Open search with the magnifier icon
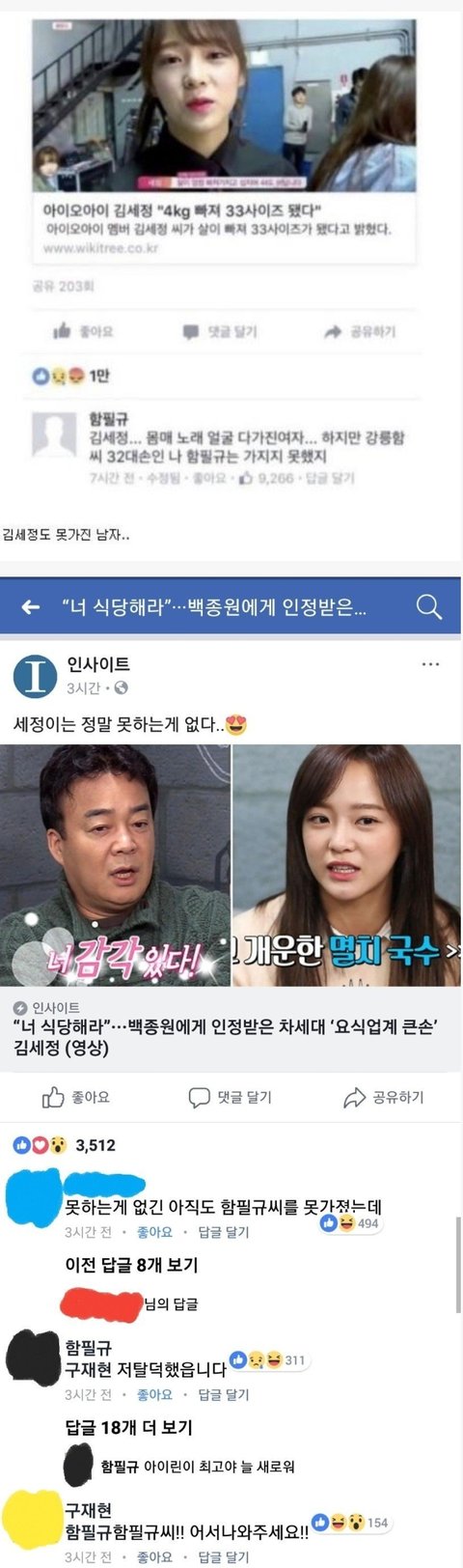The width and height of the screenshot is (463, 1568). (429, 606)
